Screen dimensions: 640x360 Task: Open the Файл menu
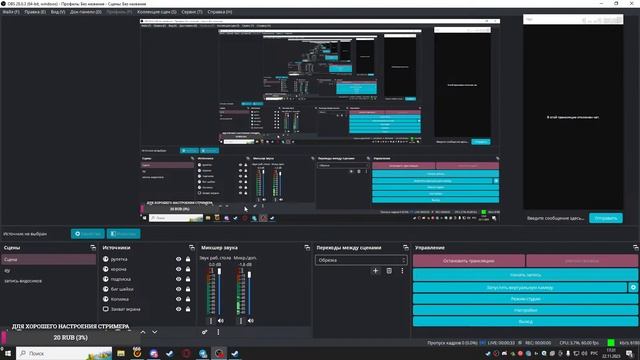[11, 12]
